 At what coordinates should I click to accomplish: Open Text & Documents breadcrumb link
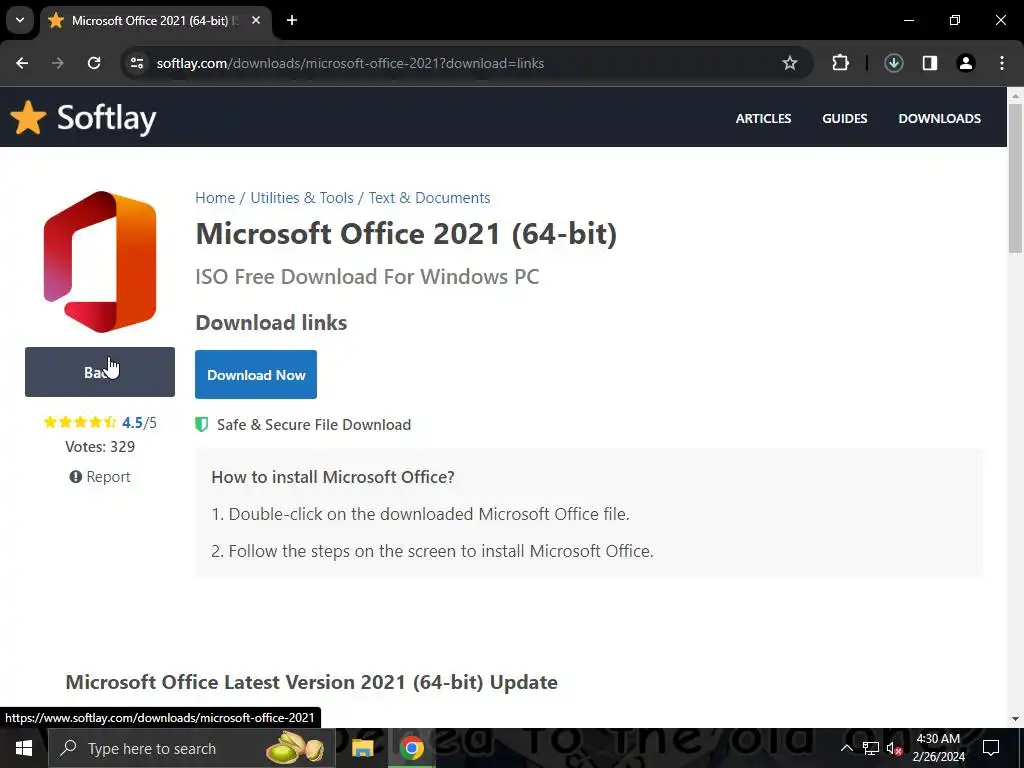(x=429, y=198)
